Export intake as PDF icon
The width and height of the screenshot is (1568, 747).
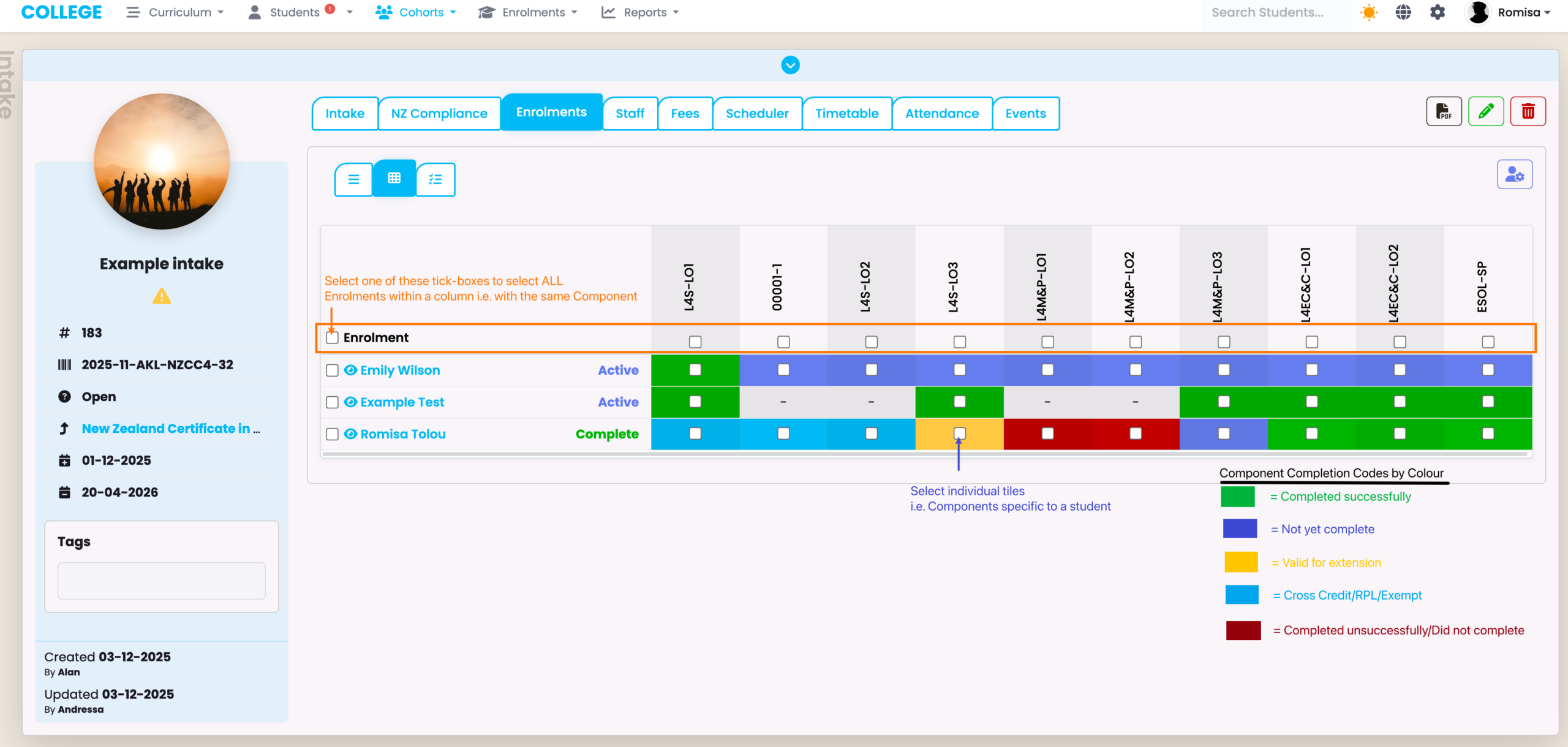1444,111
